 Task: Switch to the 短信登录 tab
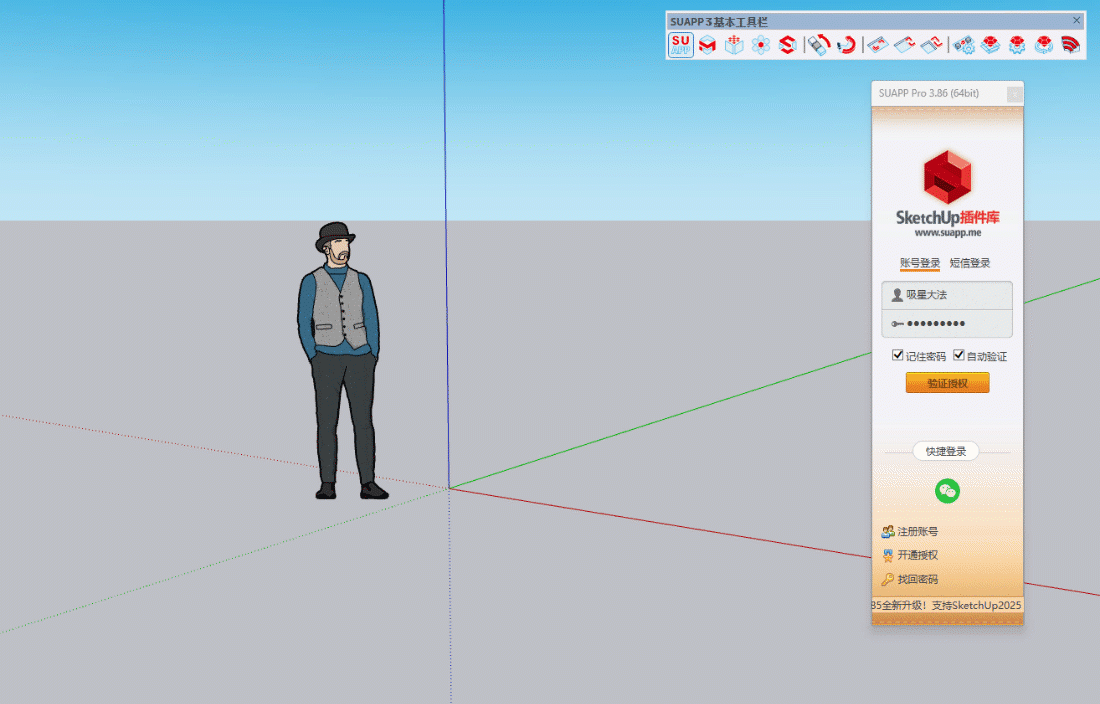coord(970,263)
